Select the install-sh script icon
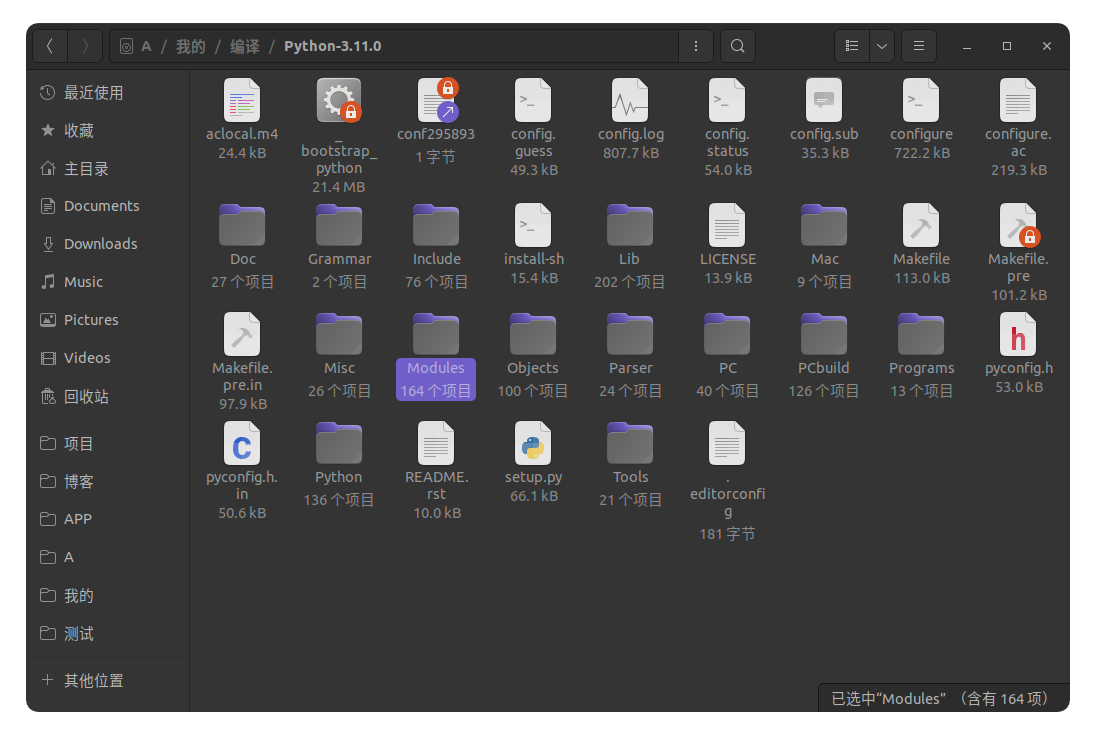 [x=533, y=225]
